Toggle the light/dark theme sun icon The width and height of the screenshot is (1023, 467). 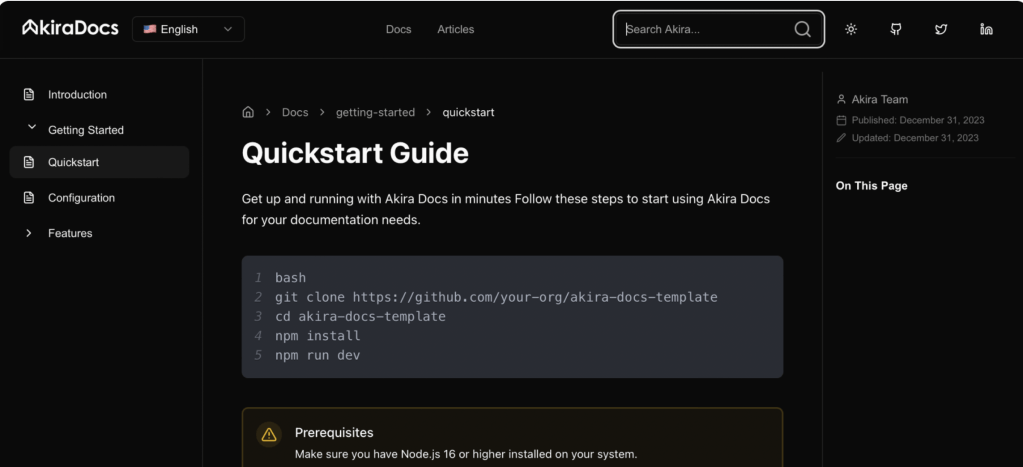tap(851, 29)
